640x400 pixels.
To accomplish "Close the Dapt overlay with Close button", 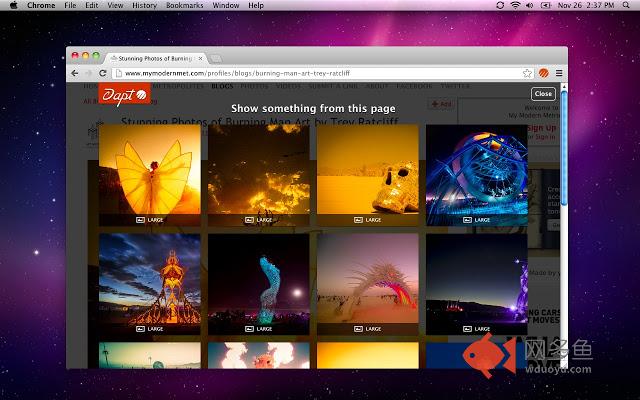I will pyautogui.click(x=543, y=94).
